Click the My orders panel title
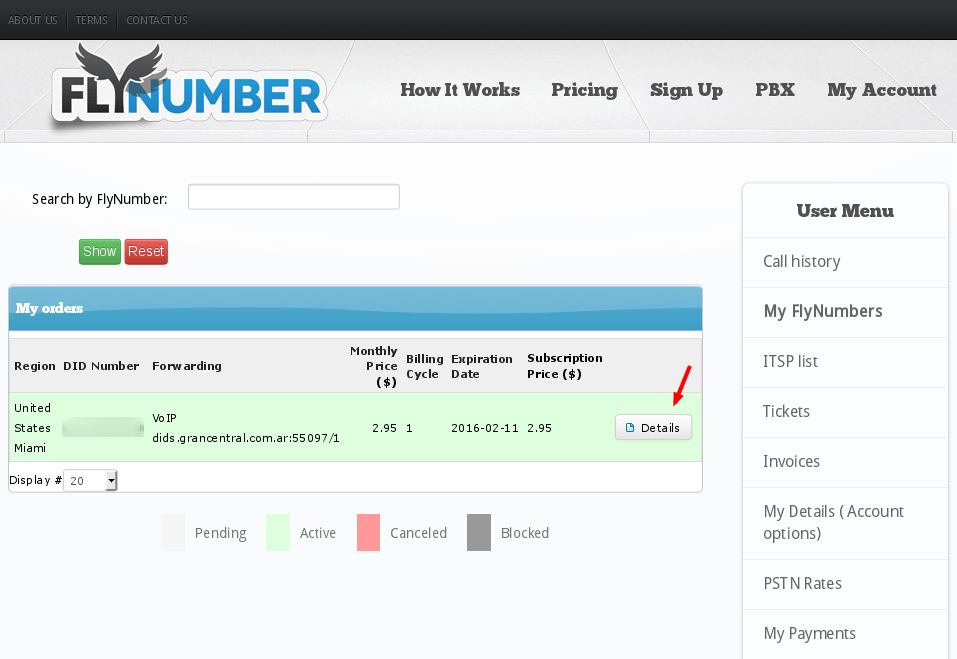The image size is (957, 659). [49, 308]
